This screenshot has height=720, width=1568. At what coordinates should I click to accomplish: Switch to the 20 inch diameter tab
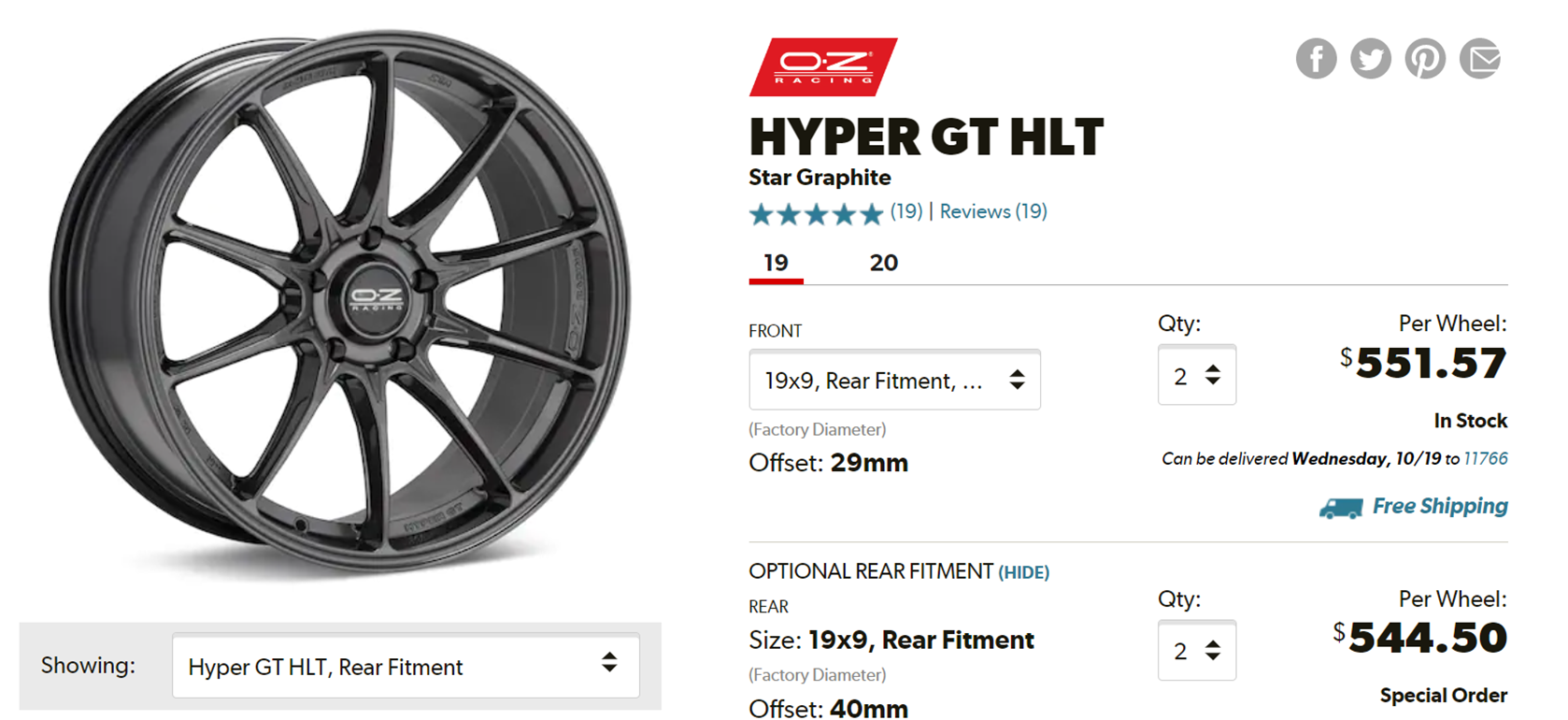(883, 263)
